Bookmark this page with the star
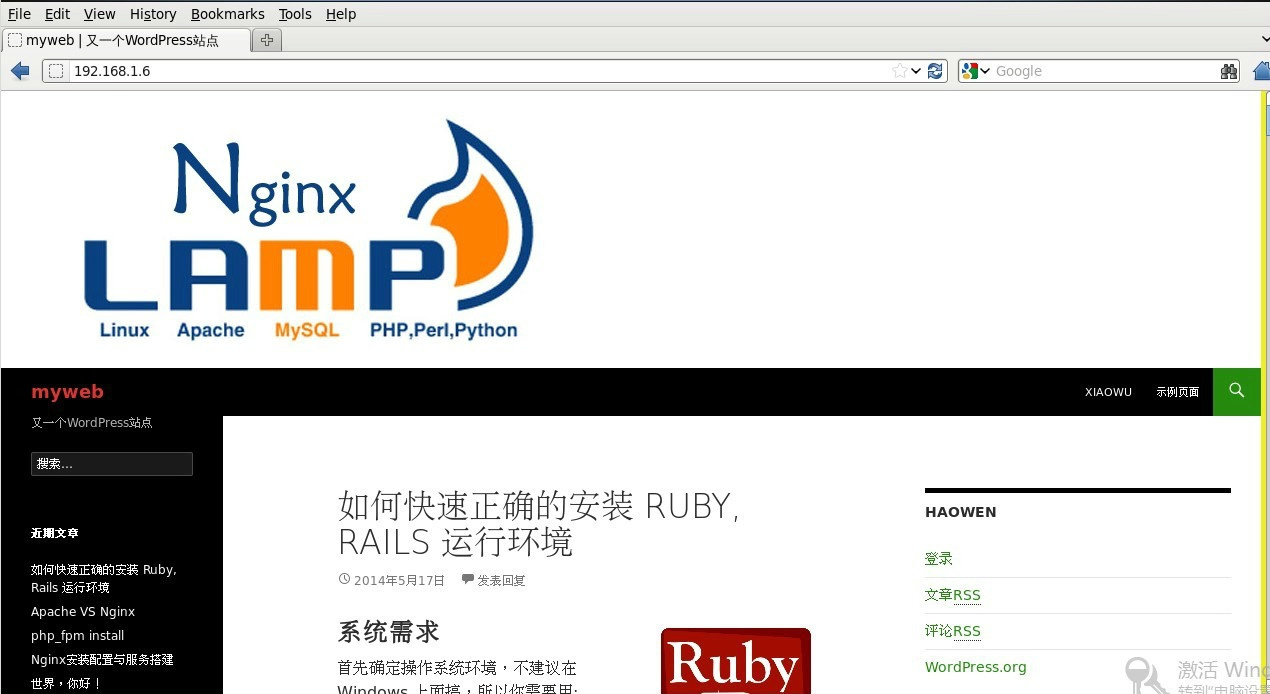Screen dimensions: 1270x694 pyautogui.click(x=899, y=71)
